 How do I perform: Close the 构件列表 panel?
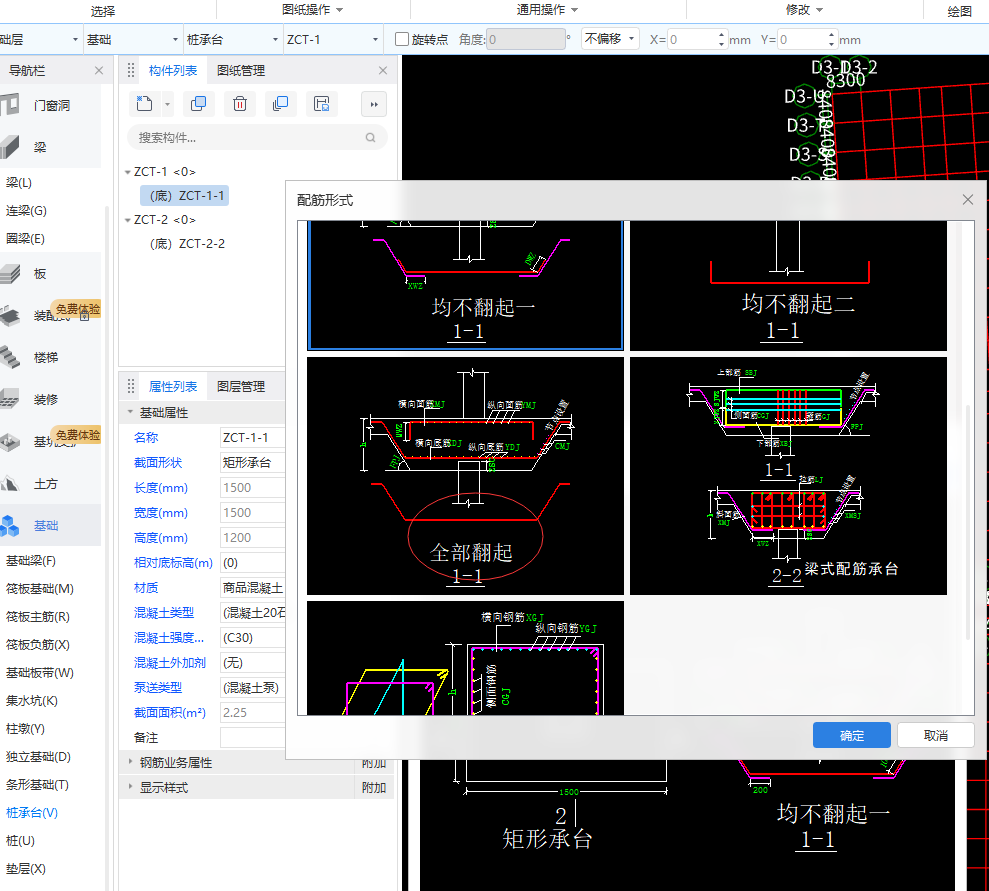coord(383,71)
